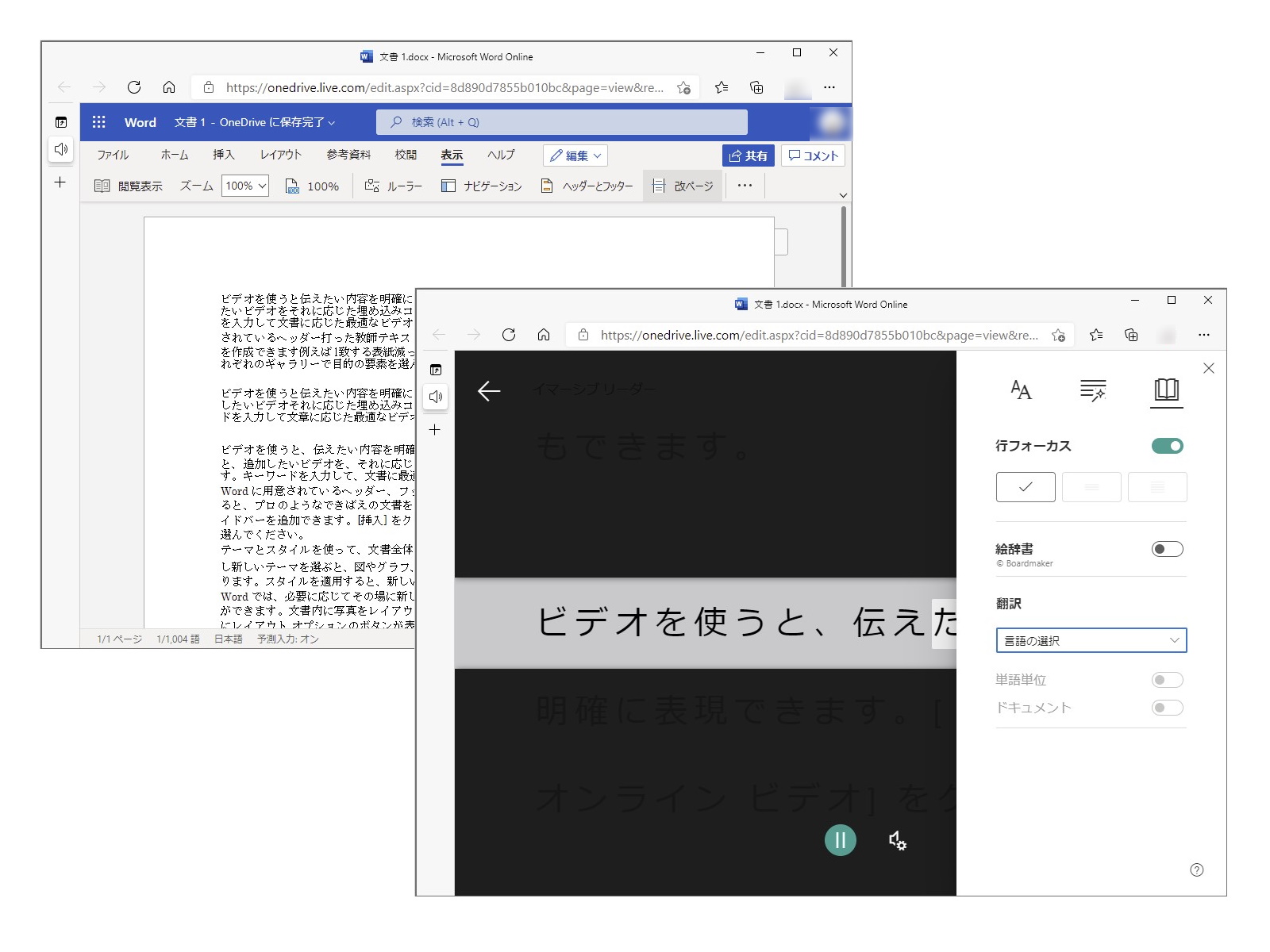Open the zoom percentage dropdown

pos(244,186)
